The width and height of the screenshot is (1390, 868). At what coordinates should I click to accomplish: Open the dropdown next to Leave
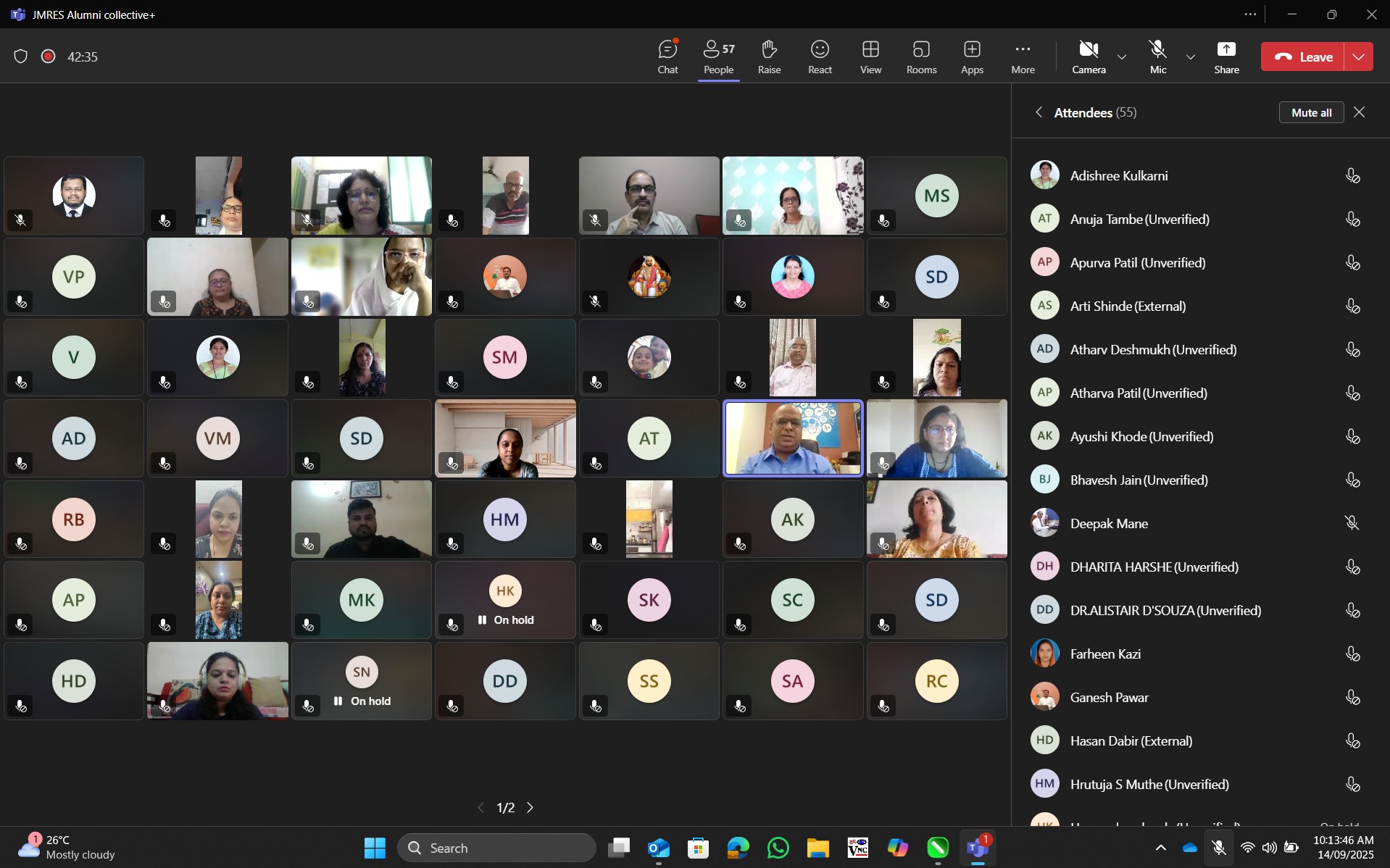(1359, 57)
